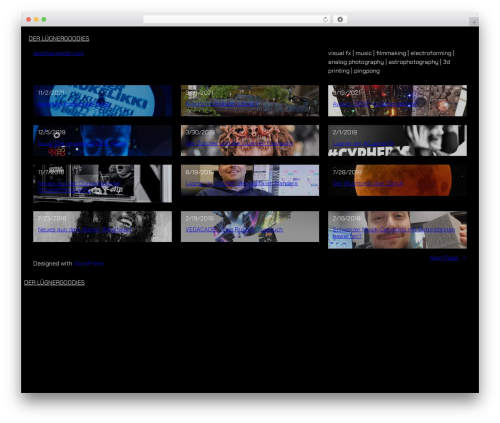The image size is (500, 423).
Task: Open the post link dated 8/19/2018
Action: click(x=241, y=183)
